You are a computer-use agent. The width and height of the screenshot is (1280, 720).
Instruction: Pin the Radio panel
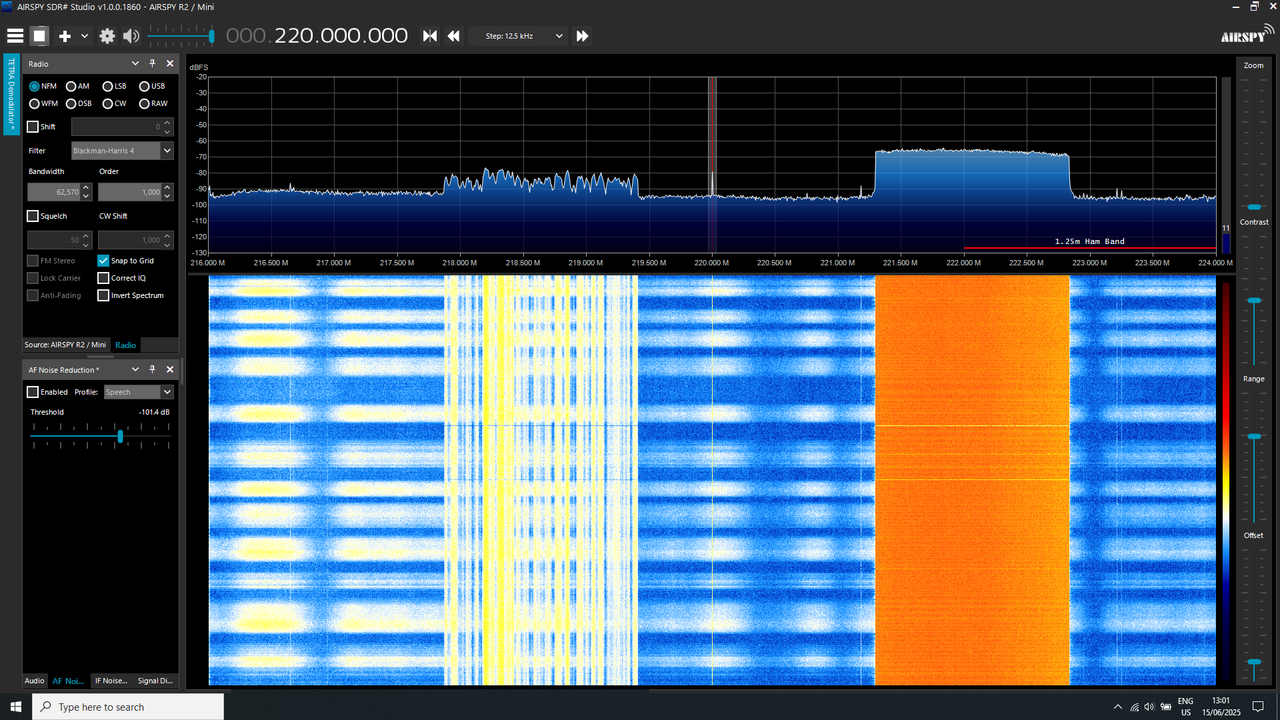coord(152,63)
